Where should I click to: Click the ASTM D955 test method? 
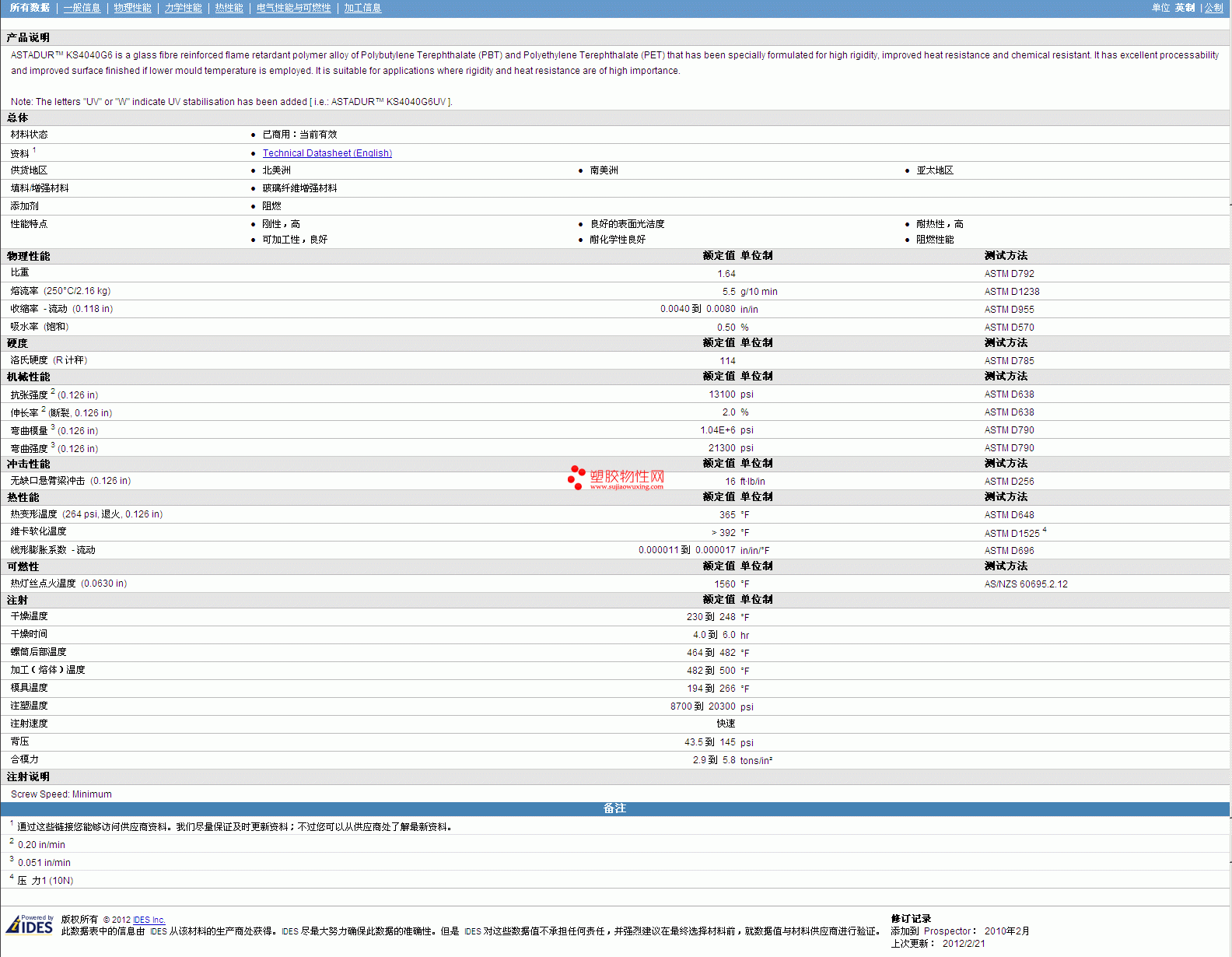tap(1010, 310)
